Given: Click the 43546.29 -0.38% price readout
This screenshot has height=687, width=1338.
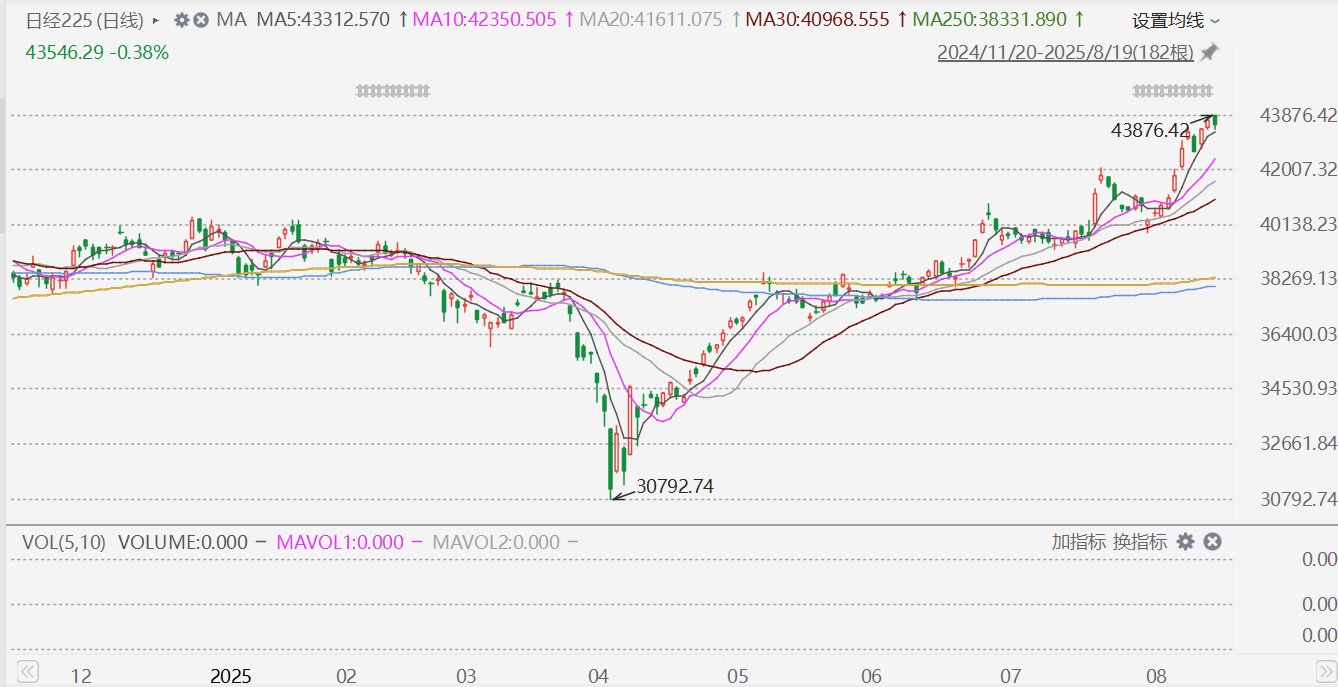Looking at the screenshot, I should pos(97,52).
